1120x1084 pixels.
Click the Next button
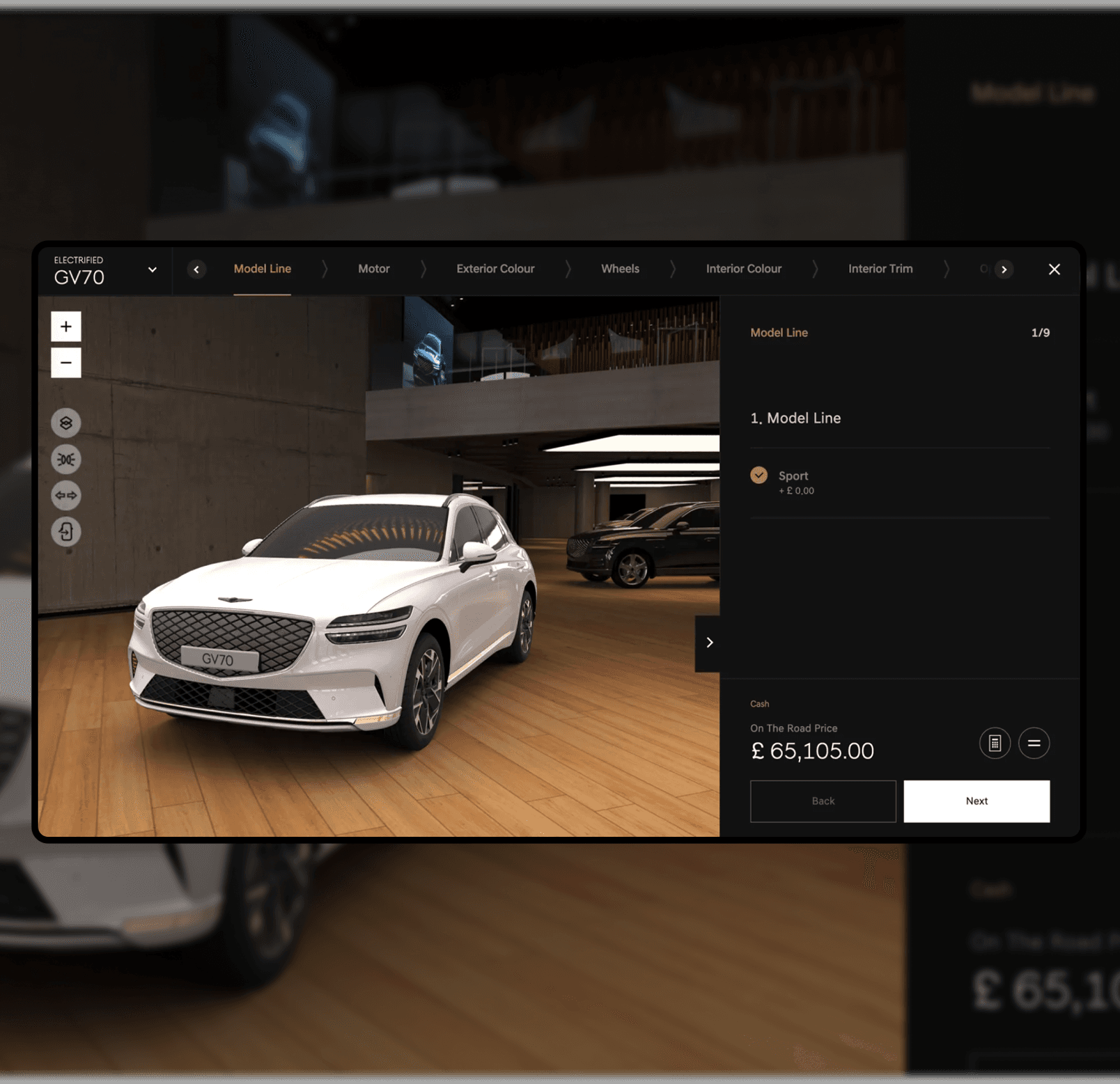pyautogui.click(x=977, y=801)
